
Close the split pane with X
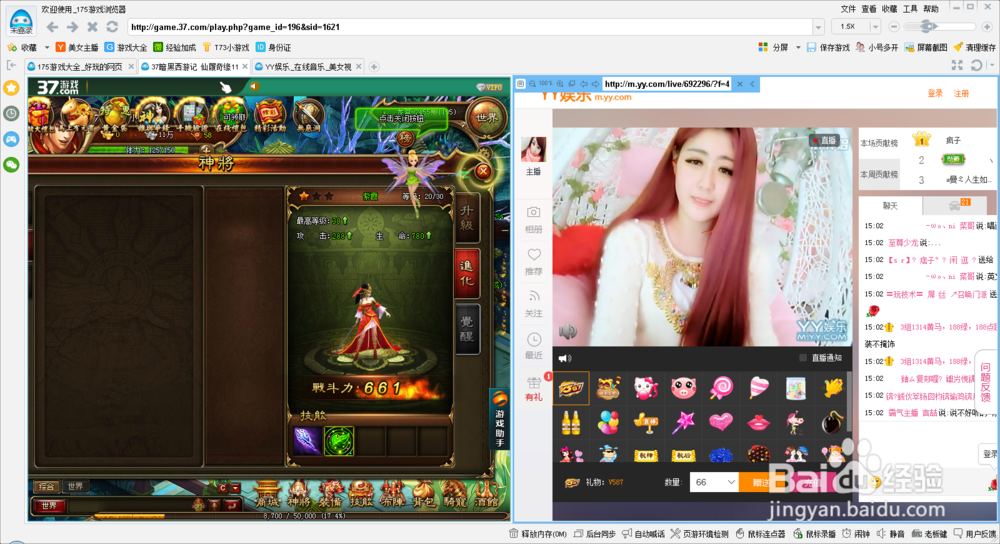(740, 84)
